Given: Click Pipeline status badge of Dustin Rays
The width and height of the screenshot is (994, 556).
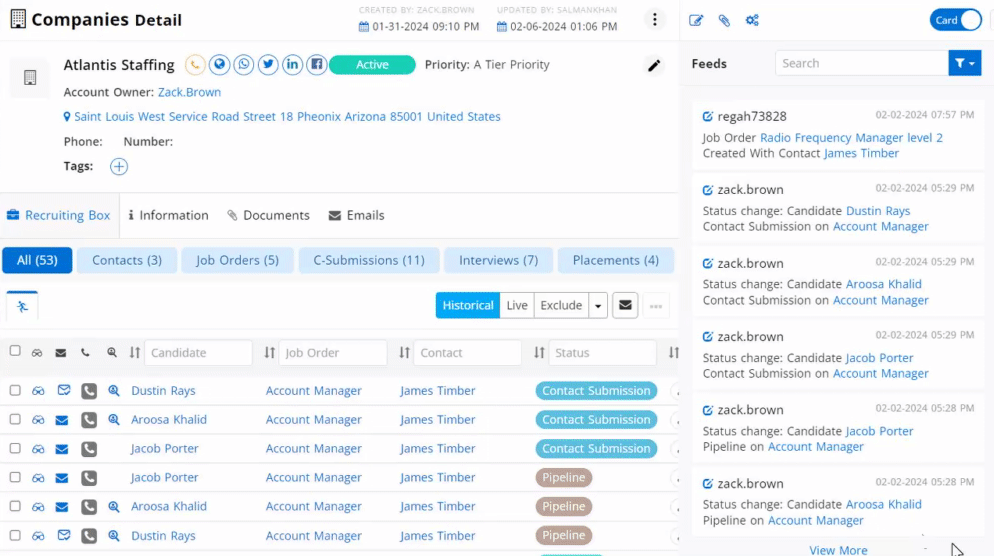Looking at the screenshot, I should (x=564, y=536).
